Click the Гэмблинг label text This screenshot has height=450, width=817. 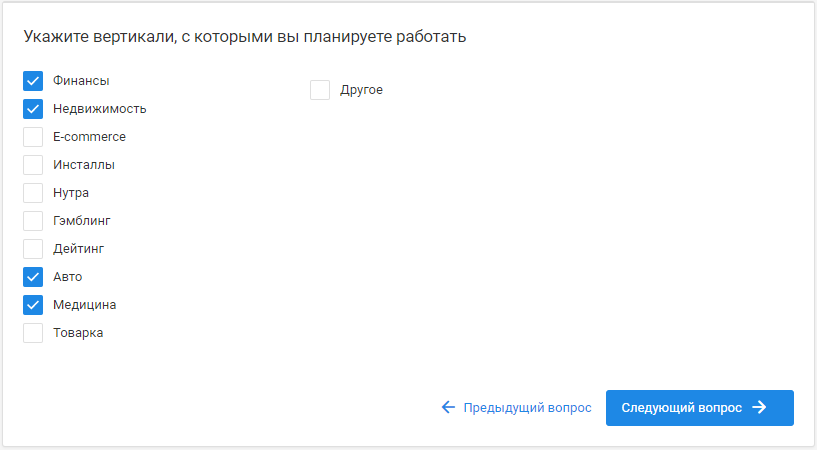click(x=82, y=221)
